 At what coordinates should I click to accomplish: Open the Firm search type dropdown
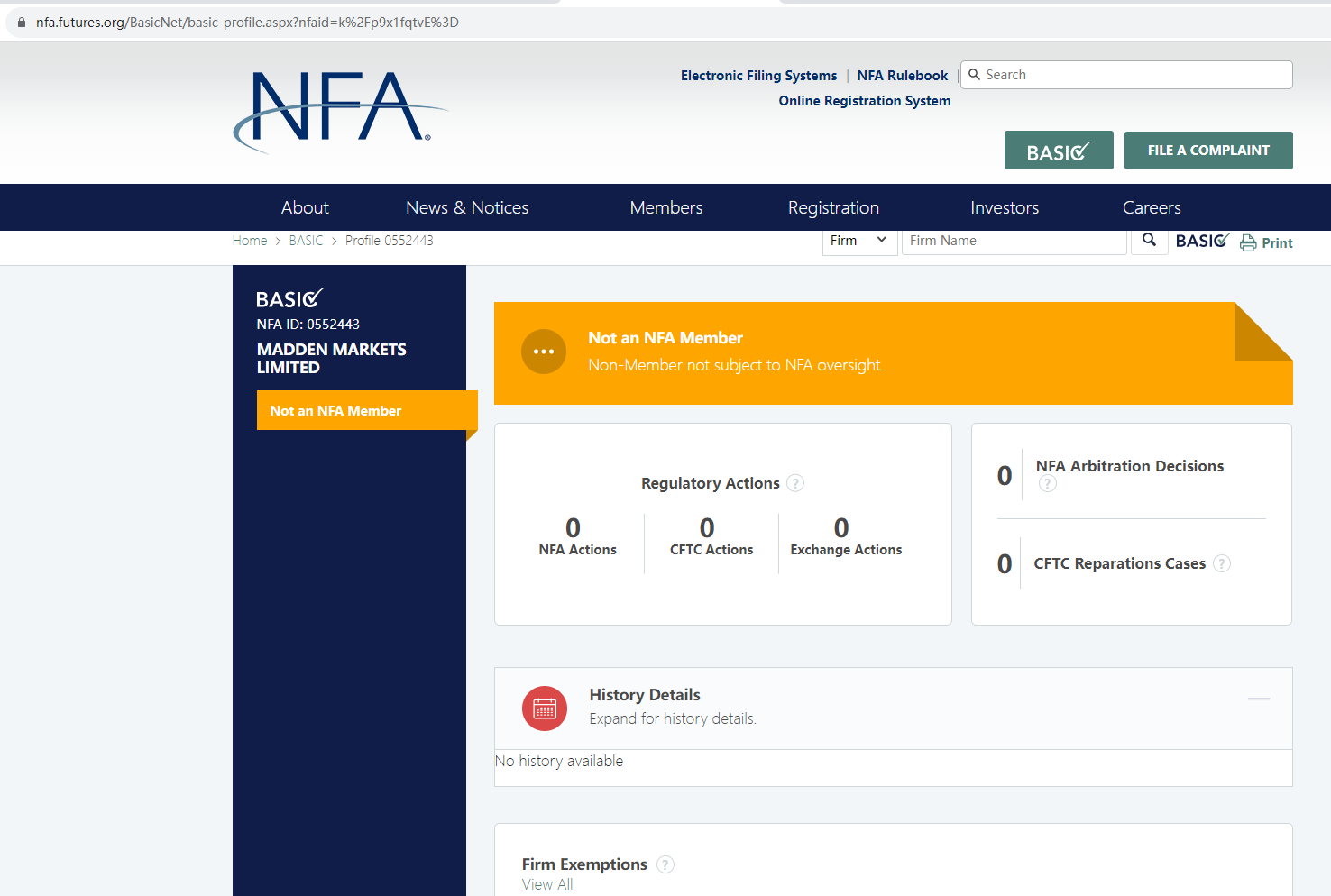[858, 241]
